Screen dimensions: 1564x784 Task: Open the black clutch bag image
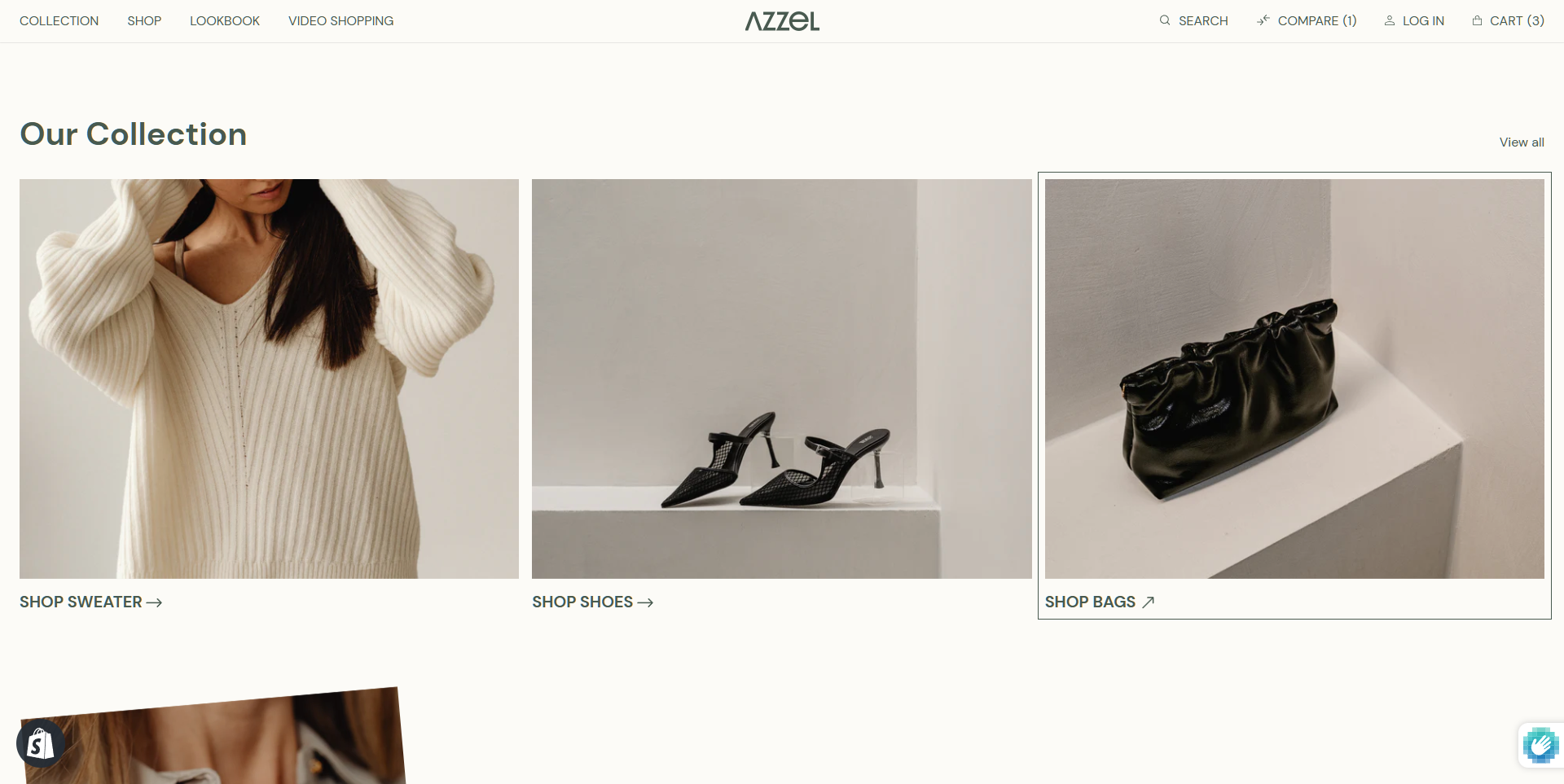pyautogui.click(x=1294, y=379)
